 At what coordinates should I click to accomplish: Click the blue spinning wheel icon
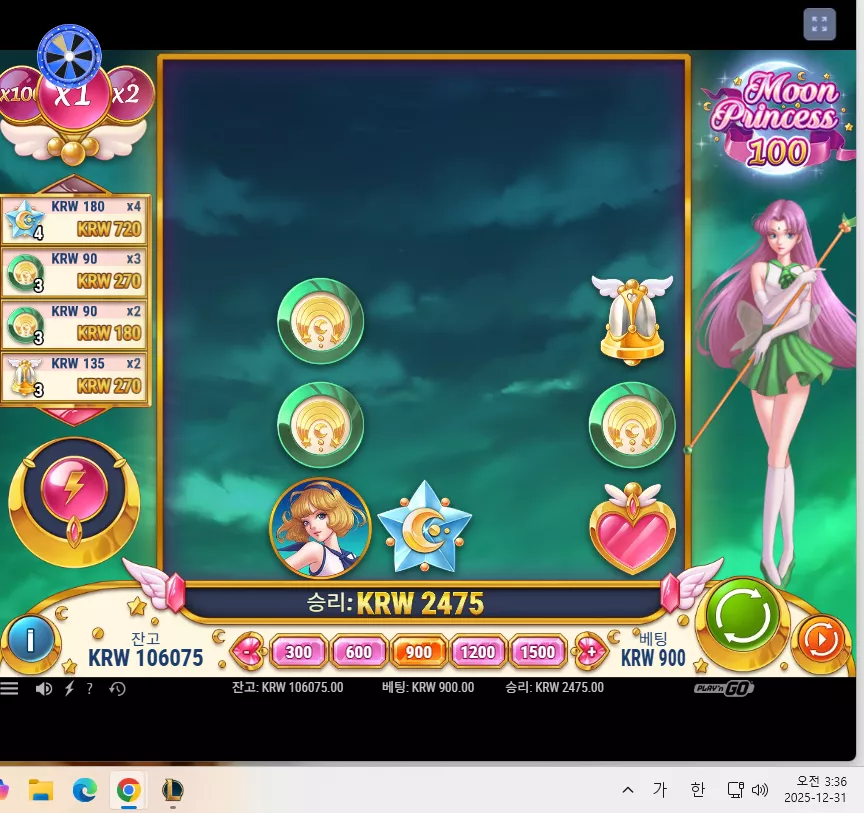point(69,56)
